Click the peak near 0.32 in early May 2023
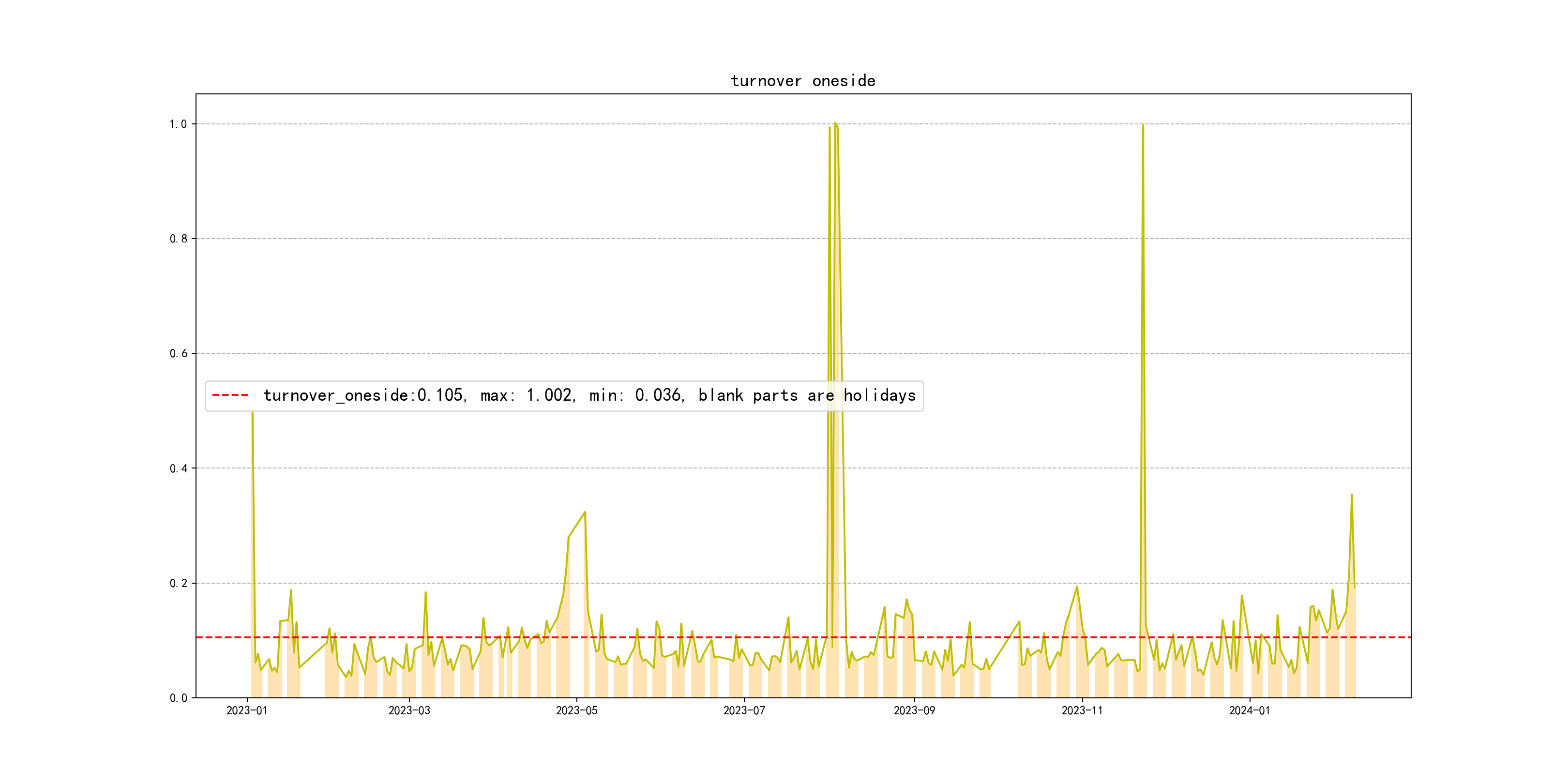The height and width of the screenshot is (784, 1568). [585, 512]
